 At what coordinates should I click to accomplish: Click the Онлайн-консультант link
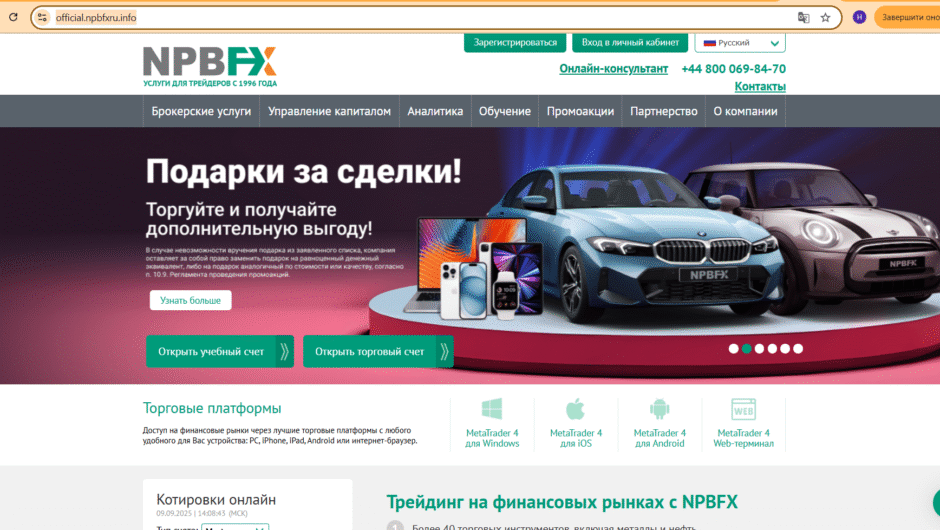[613, 69]
